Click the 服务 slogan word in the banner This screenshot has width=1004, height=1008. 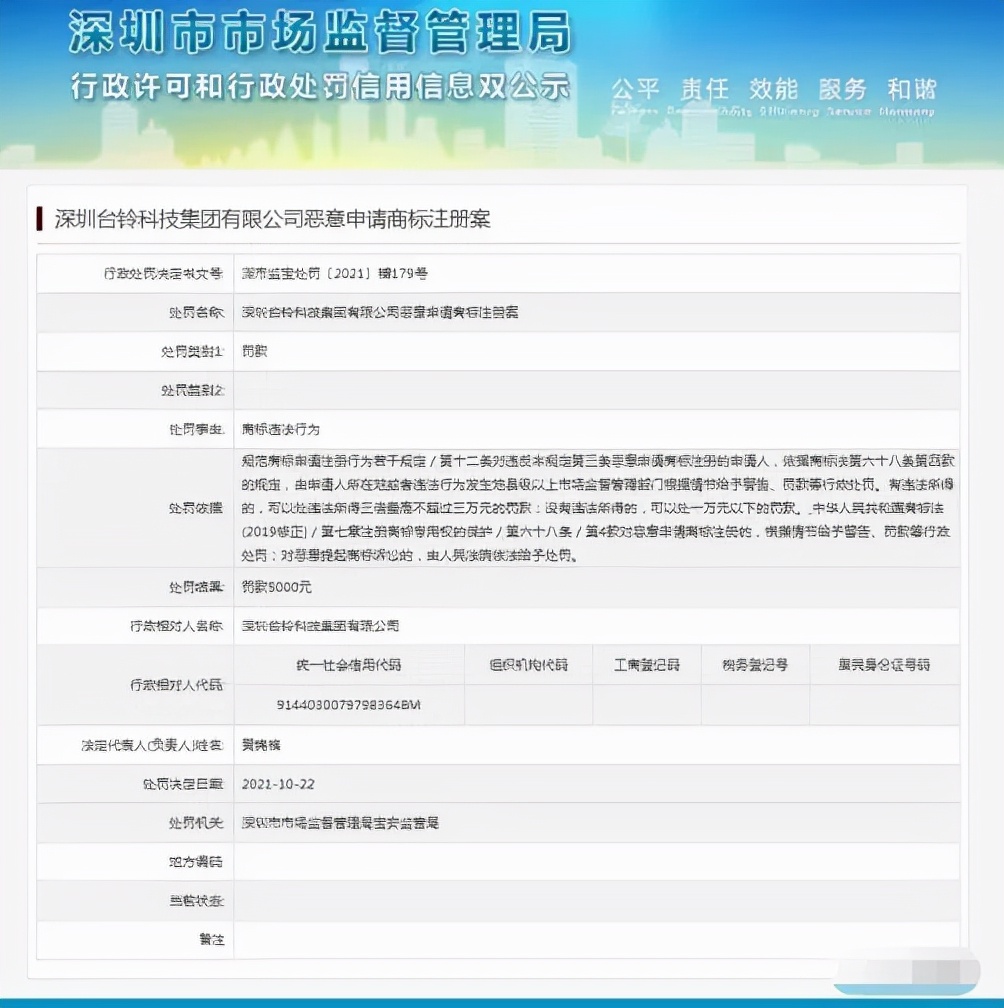pos(843,89)
